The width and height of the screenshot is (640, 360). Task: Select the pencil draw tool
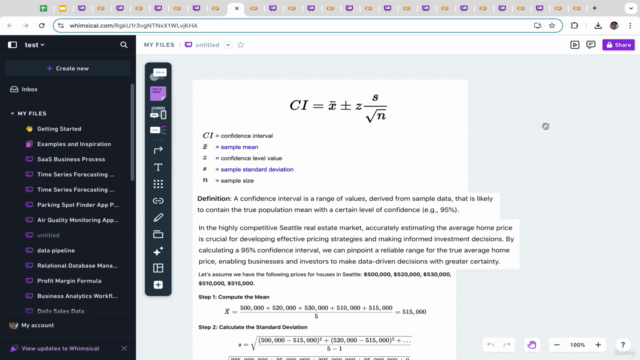pos(158,218)
